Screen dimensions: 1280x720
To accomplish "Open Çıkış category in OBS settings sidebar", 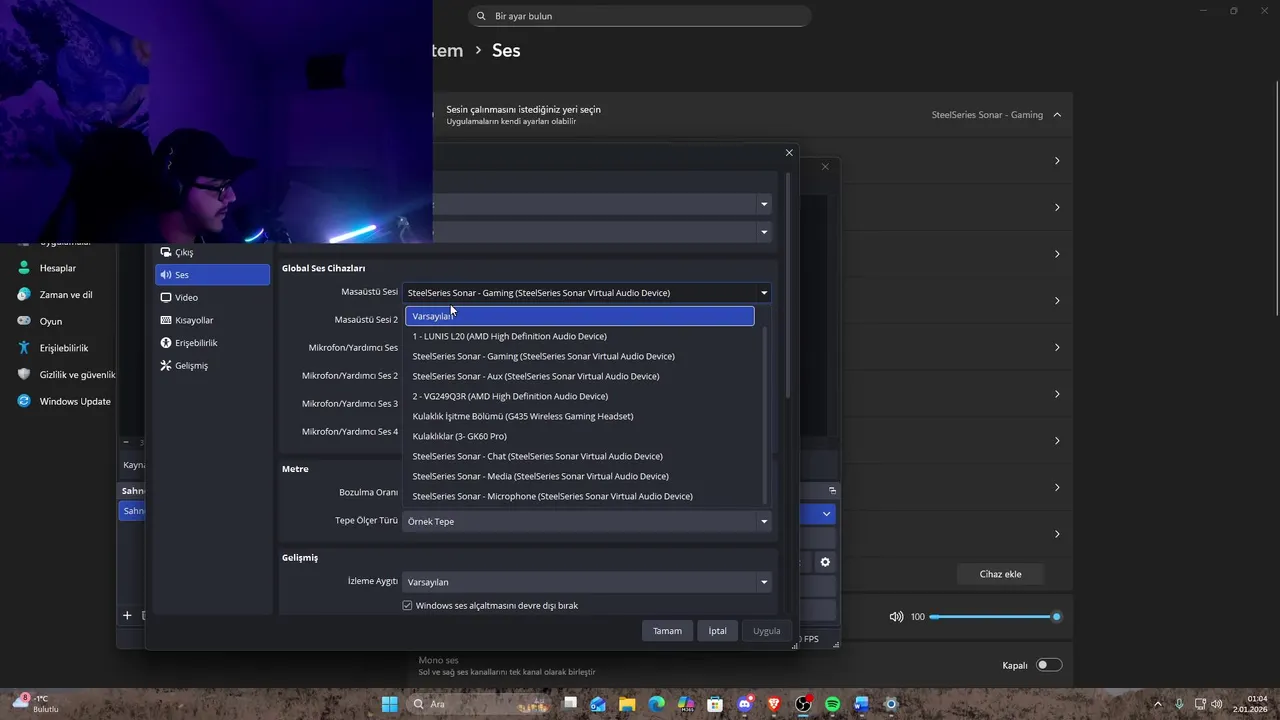I will click(212, 252).
